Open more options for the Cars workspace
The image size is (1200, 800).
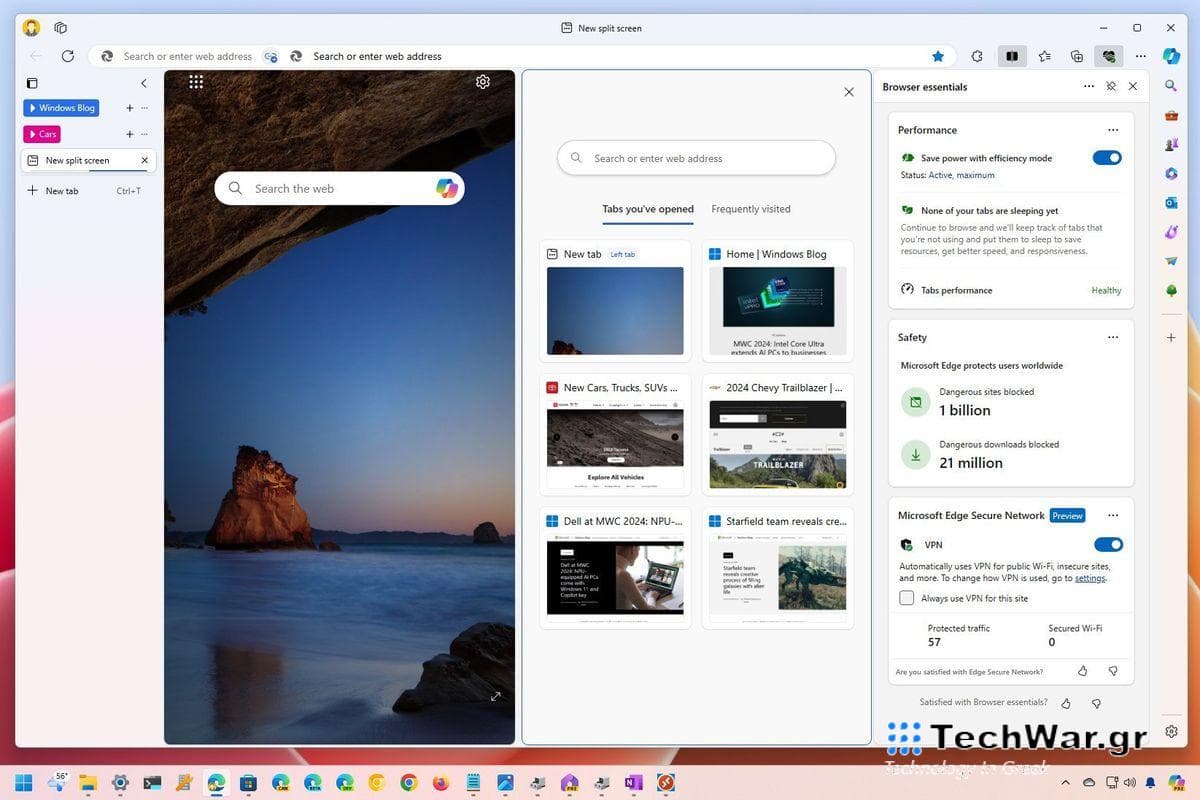144,133
